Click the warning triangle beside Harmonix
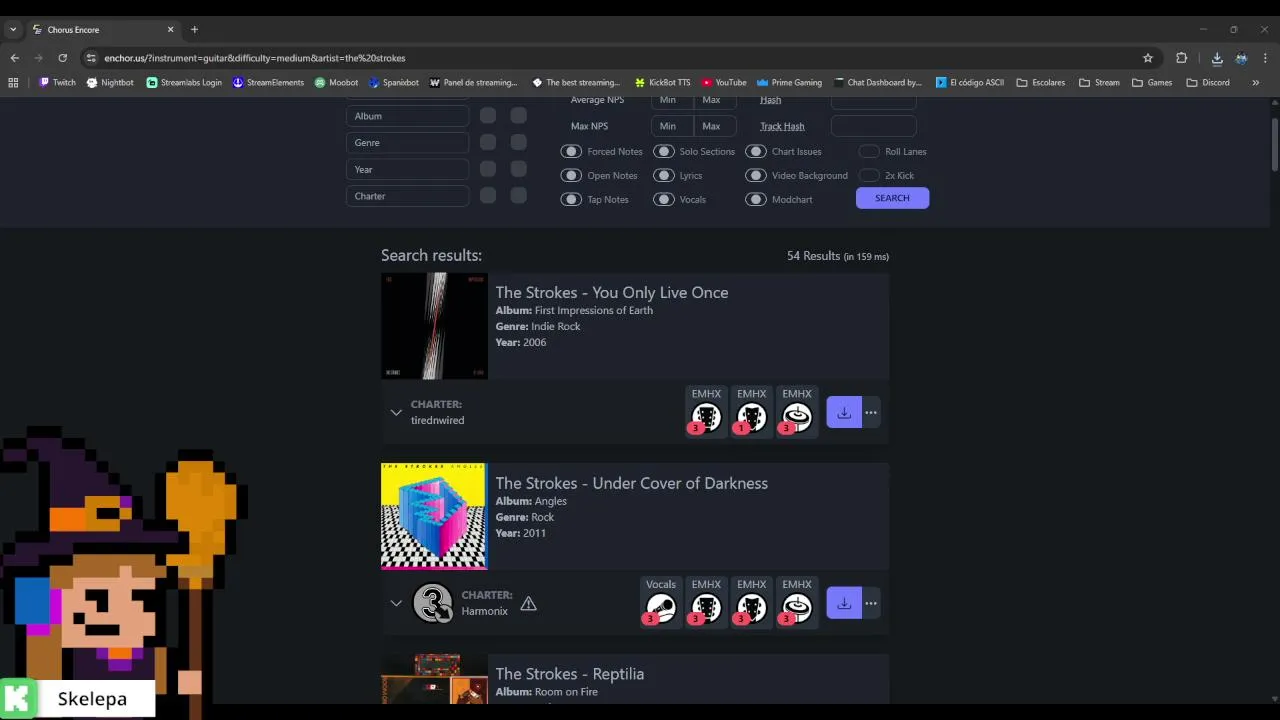 point(528,603)
